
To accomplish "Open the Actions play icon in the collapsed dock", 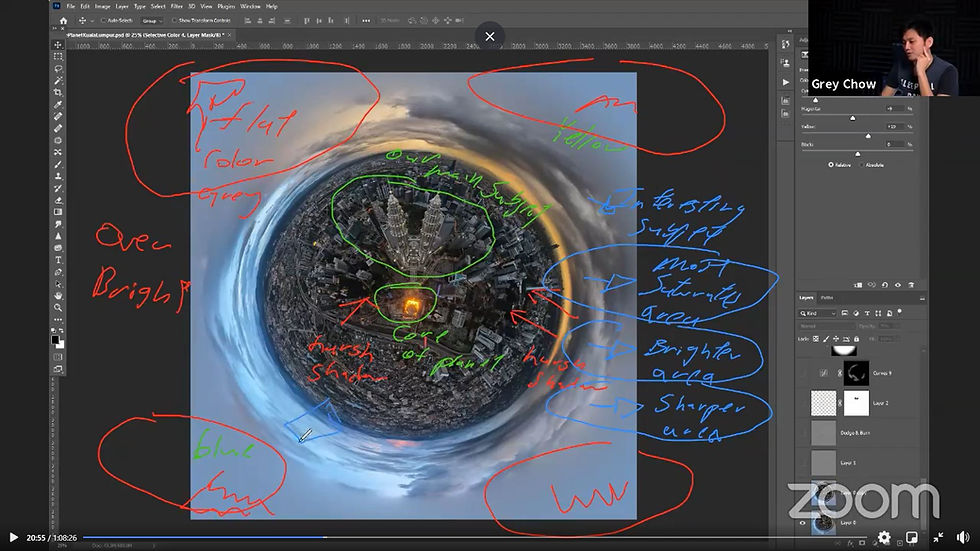I will [786, 82].
